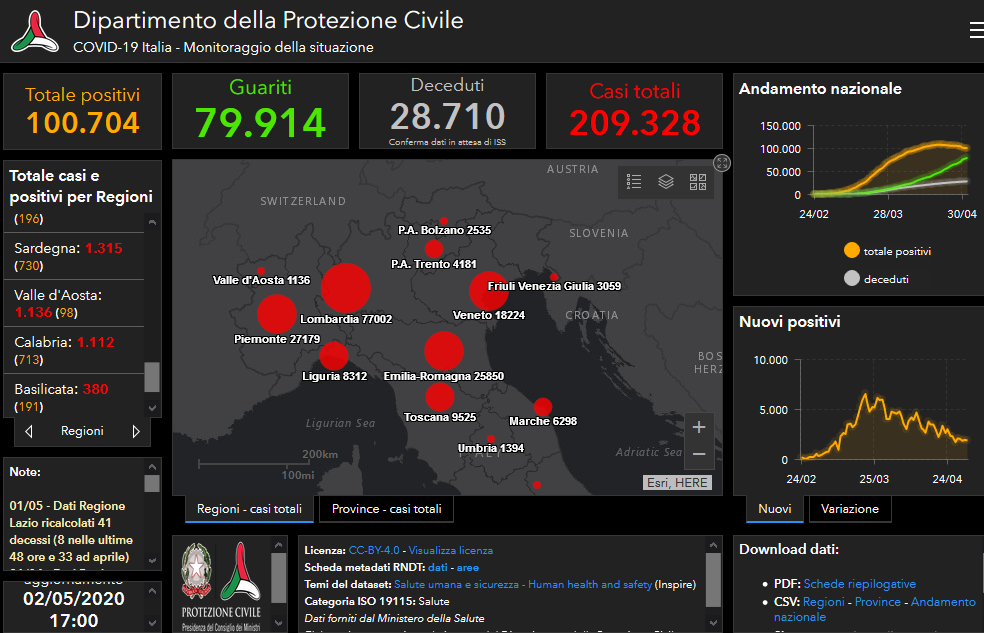Open the map layers list
Viewport: 984px width, 633px height.
pyautogui.click(x=666, y=181)
